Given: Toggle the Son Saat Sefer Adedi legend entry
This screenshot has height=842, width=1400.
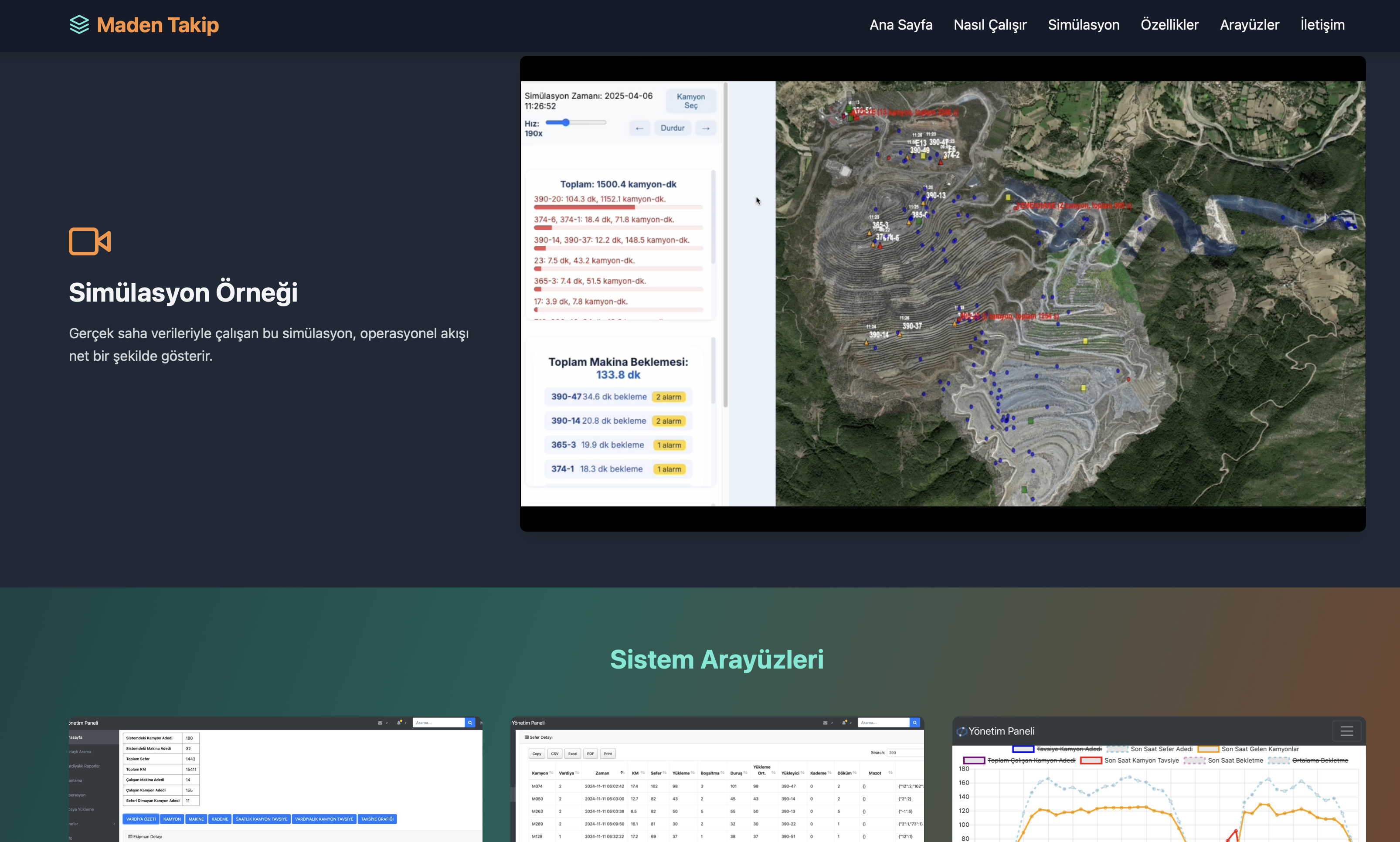Looking at the screenshot, I should point(1162,749).
